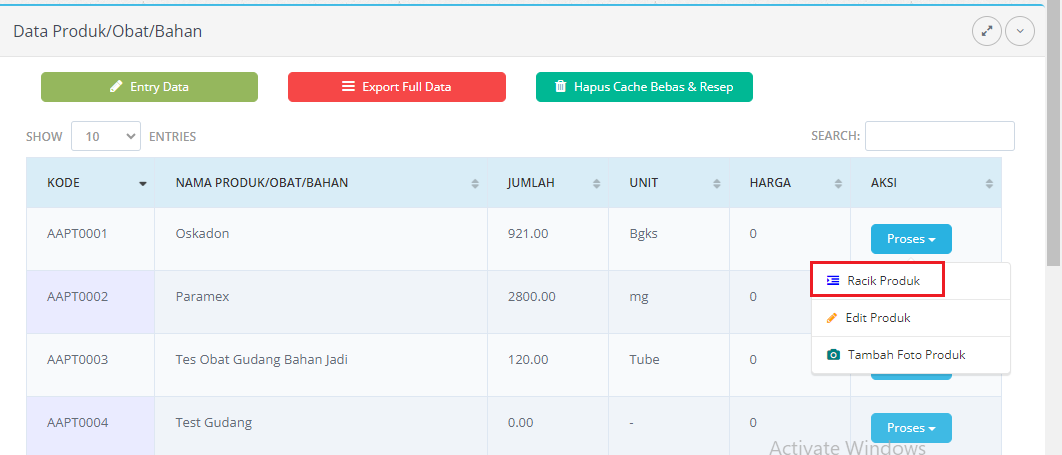Open the show entries count dropdown
Screen dimensions: 1062x455
[106, 136]
